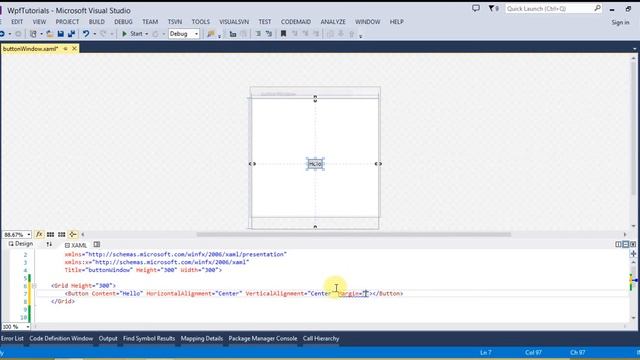Screen dimensions: 640x360
Task: Expand the New Project dropdown arrow
Action: [41, 34]
